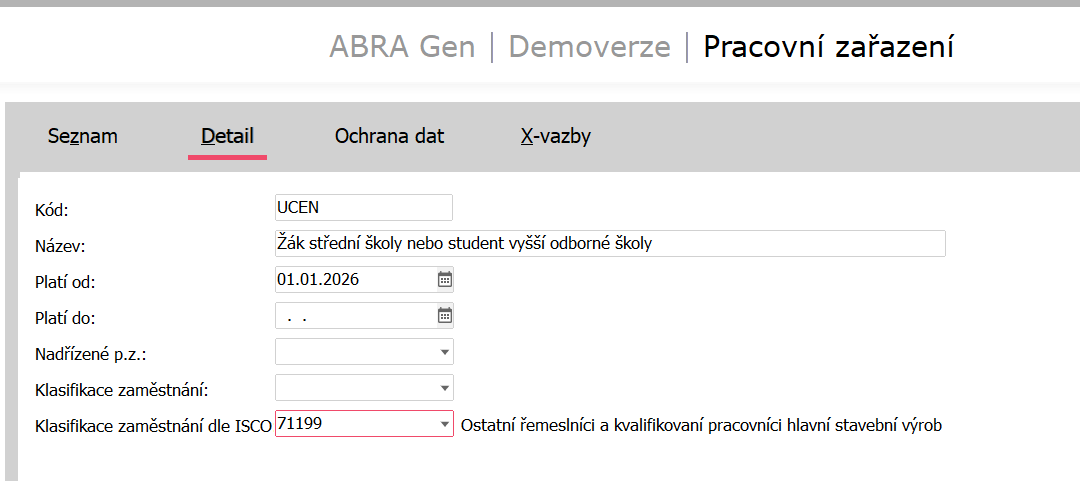Open the calendar picker for Platí do

pos(445,316)
